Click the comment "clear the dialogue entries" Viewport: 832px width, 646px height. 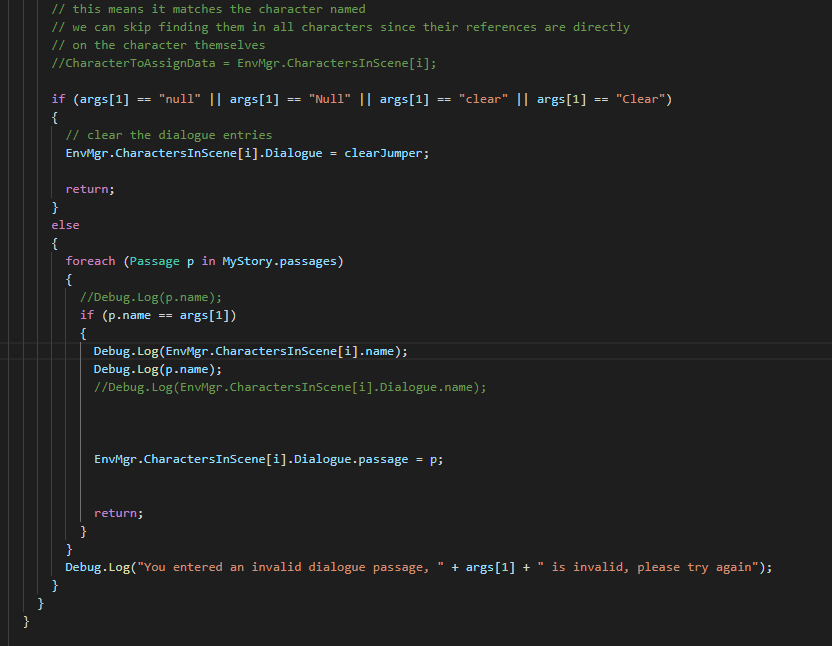169,135
